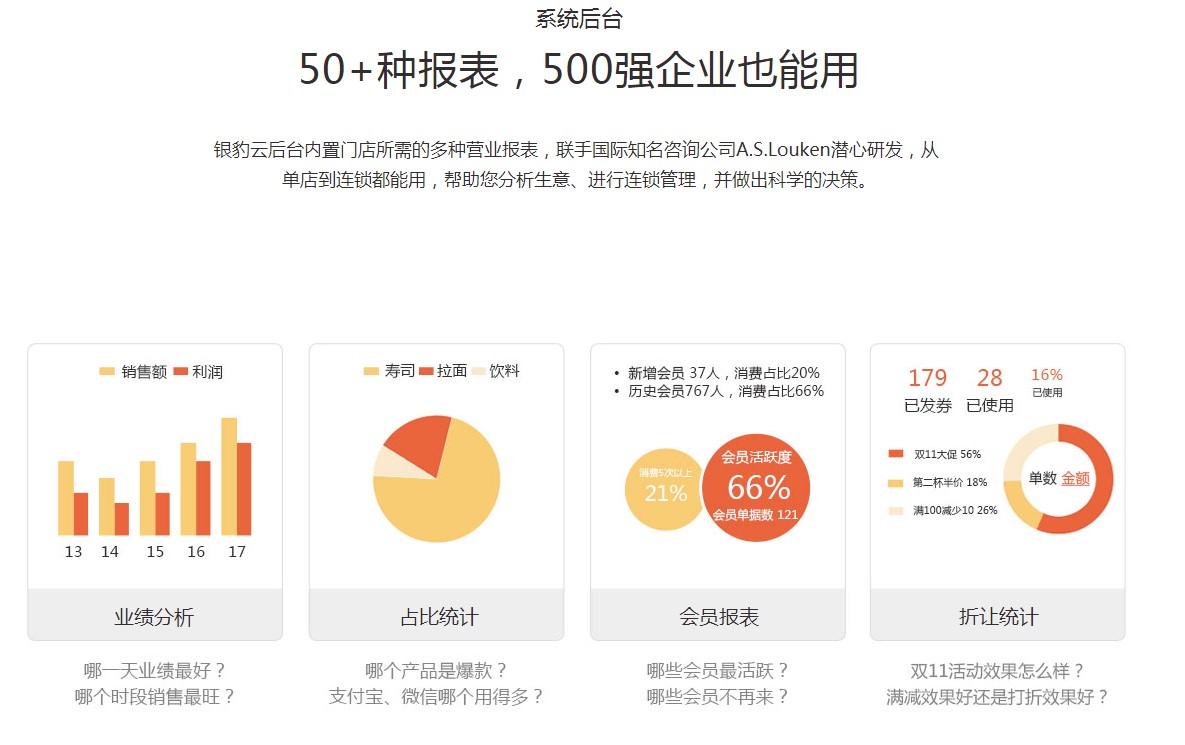The width and height of the screenshot is (1185, 745).
Task: Click the 金额 link in donut chart
Action: [x=1075, y=479]
